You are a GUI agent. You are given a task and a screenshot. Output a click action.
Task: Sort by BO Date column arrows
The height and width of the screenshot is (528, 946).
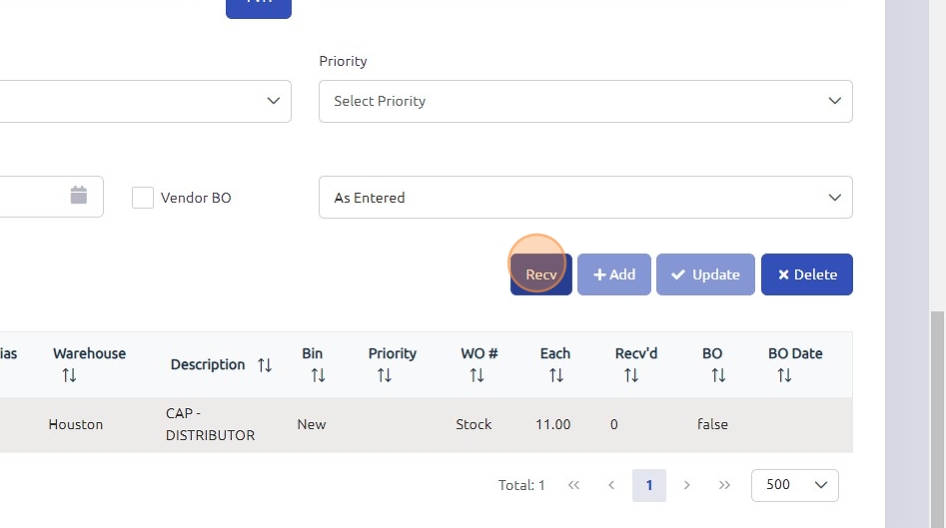pos(784,376)
